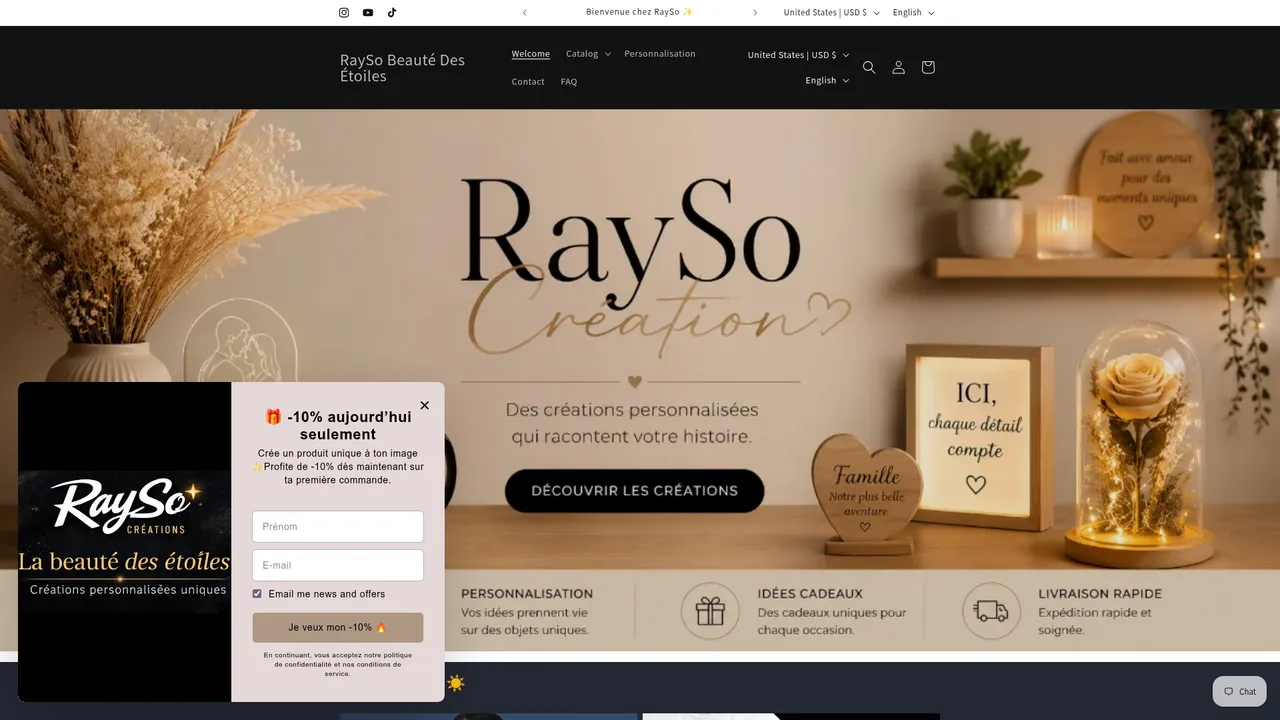Toggle the 'Email me news and offers' checkbox
The height and width of the screenshot is (720, 1280).
tap(257, 594)
